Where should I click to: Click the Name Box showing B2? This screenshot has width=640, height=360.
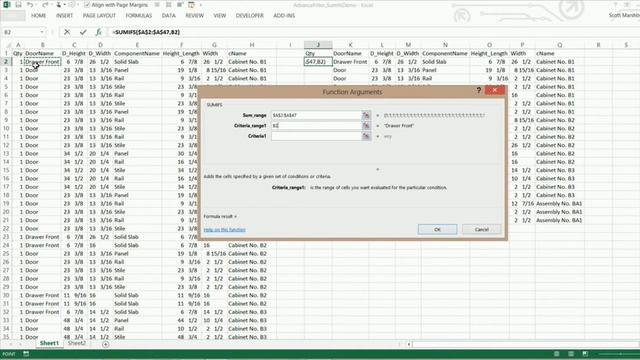(x=20, y=32)
